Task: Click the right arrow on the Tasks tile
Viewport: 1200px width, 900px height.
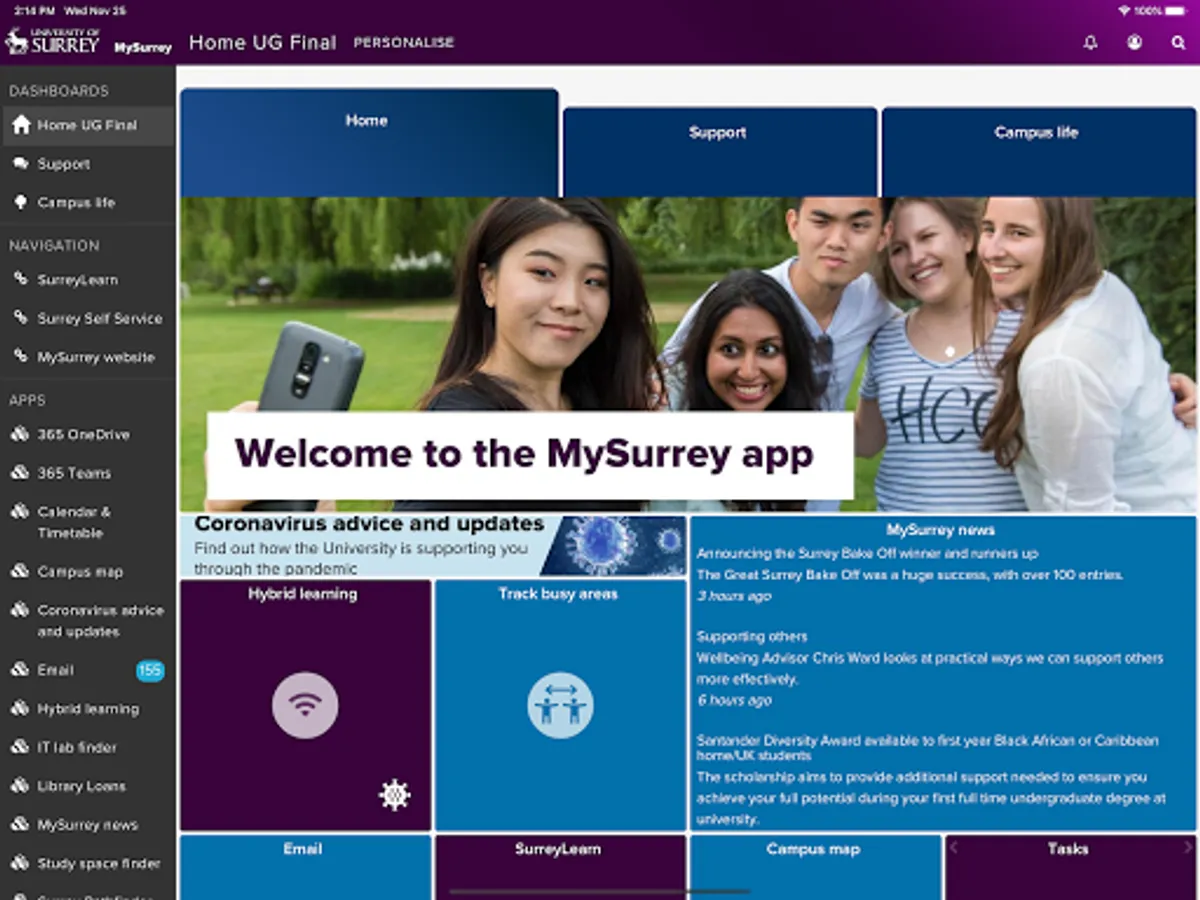Action: (1187, 848)
